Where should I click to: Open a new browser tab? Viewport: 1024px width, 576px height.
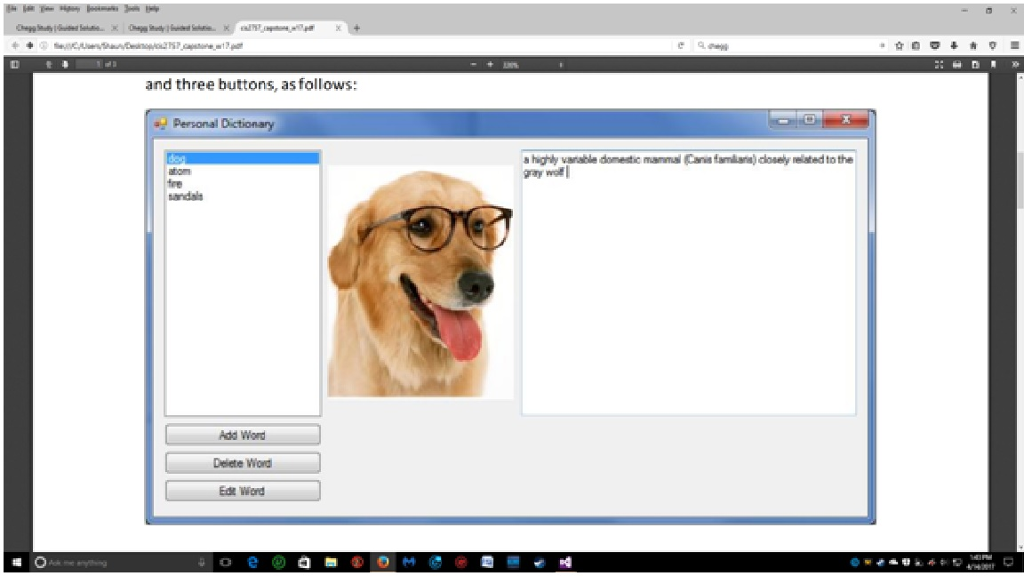[357, 28]
